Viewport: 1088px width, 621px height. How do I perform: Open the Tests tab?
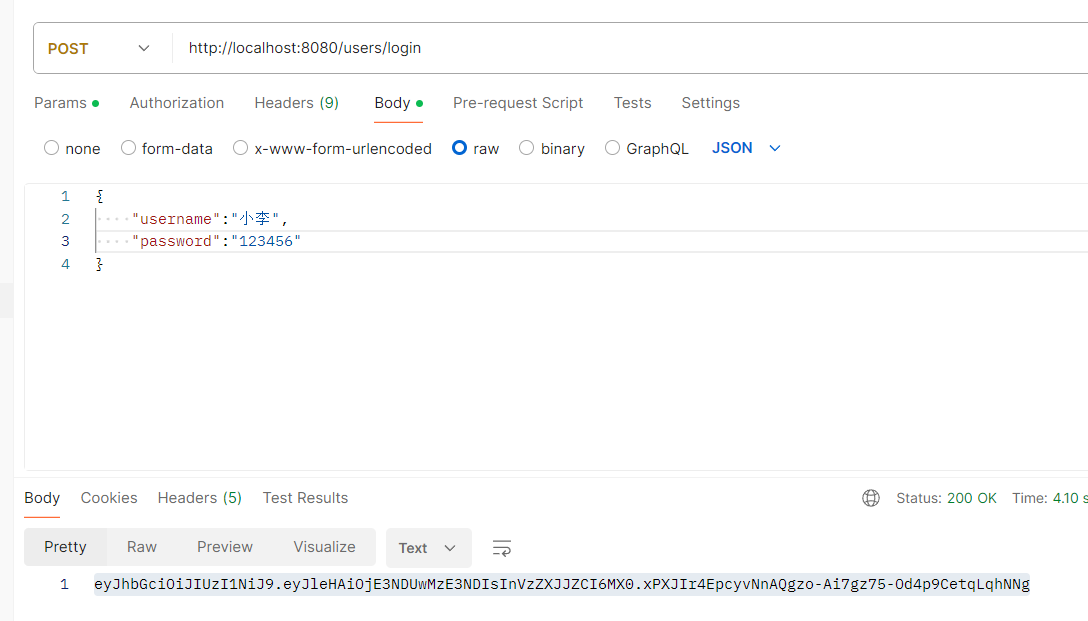[x=632, y=102]
